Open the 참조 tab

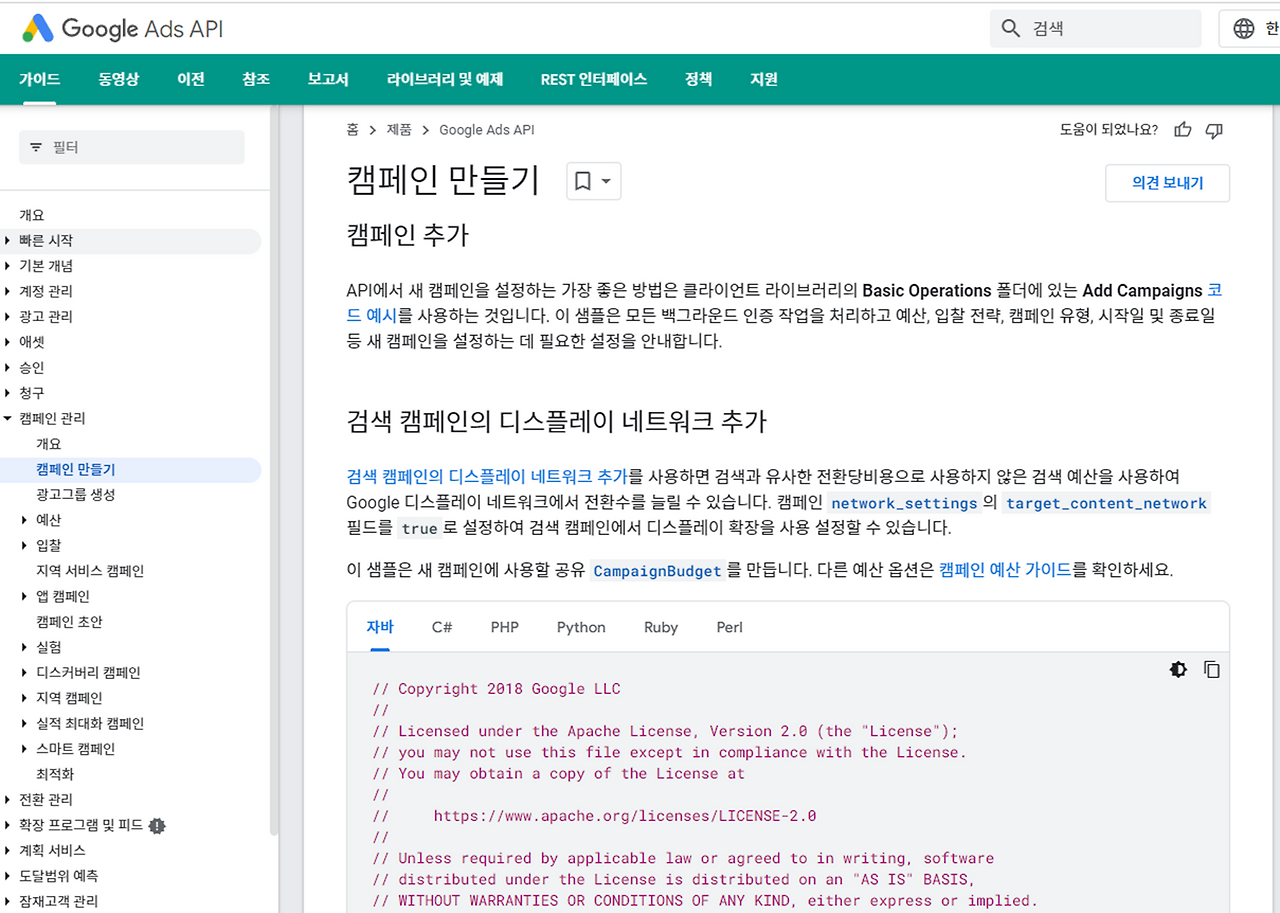[x=256, y=79]
